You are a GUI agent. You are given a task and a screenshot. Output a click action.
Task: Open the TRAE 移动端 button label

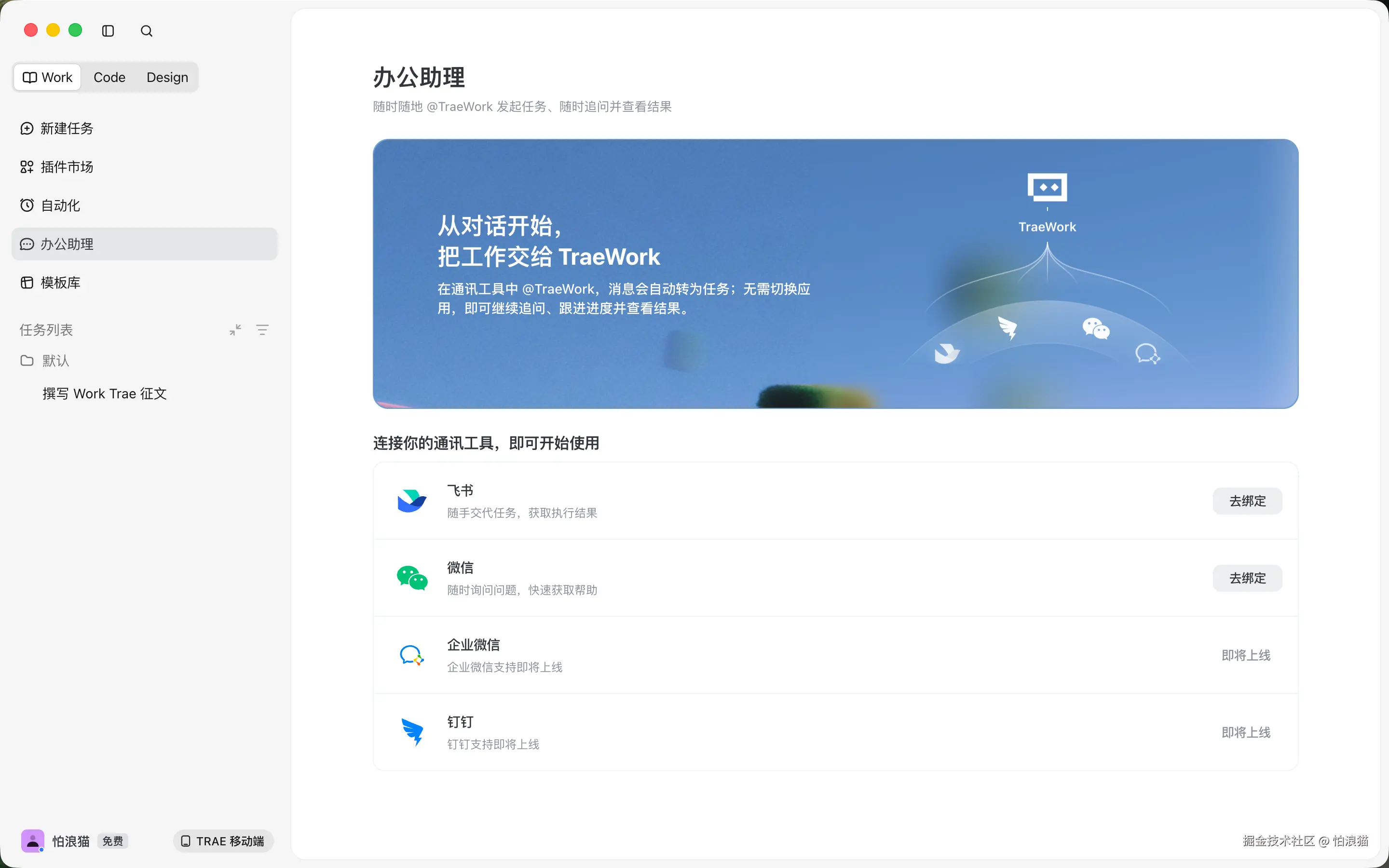coord(230,841)
